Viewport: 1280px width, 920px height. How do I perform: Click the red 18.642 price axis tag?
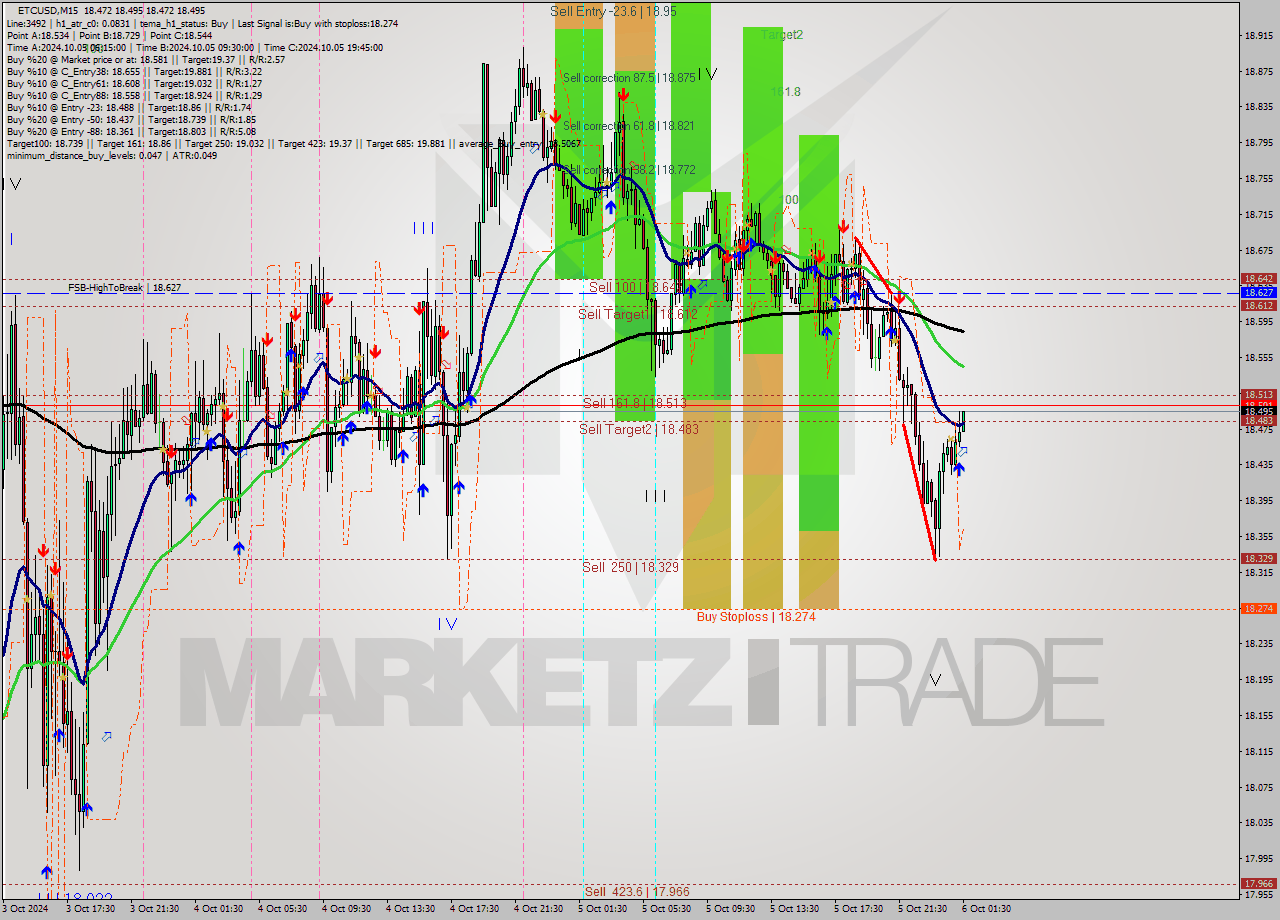(x=1258, y=279)
